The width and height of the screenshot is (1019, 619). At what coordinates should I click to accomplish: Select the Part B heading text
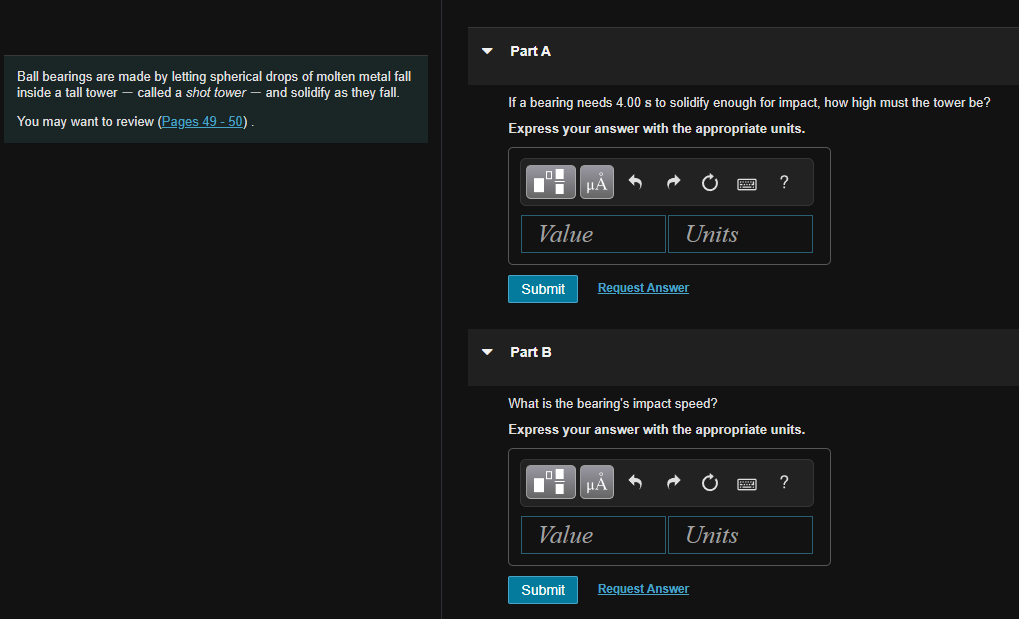(x=531, y=352)
